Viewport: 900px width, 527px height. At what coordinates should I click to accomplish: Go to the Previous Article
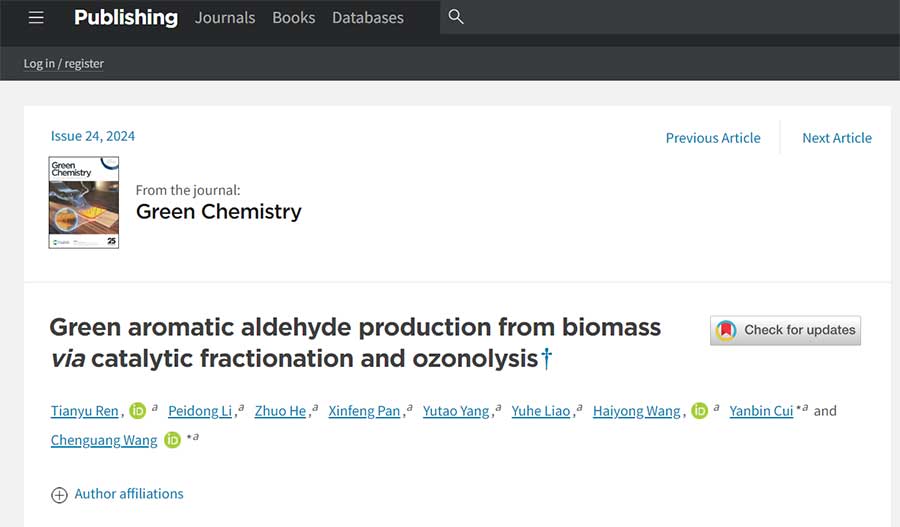click(x=713, y=138)
